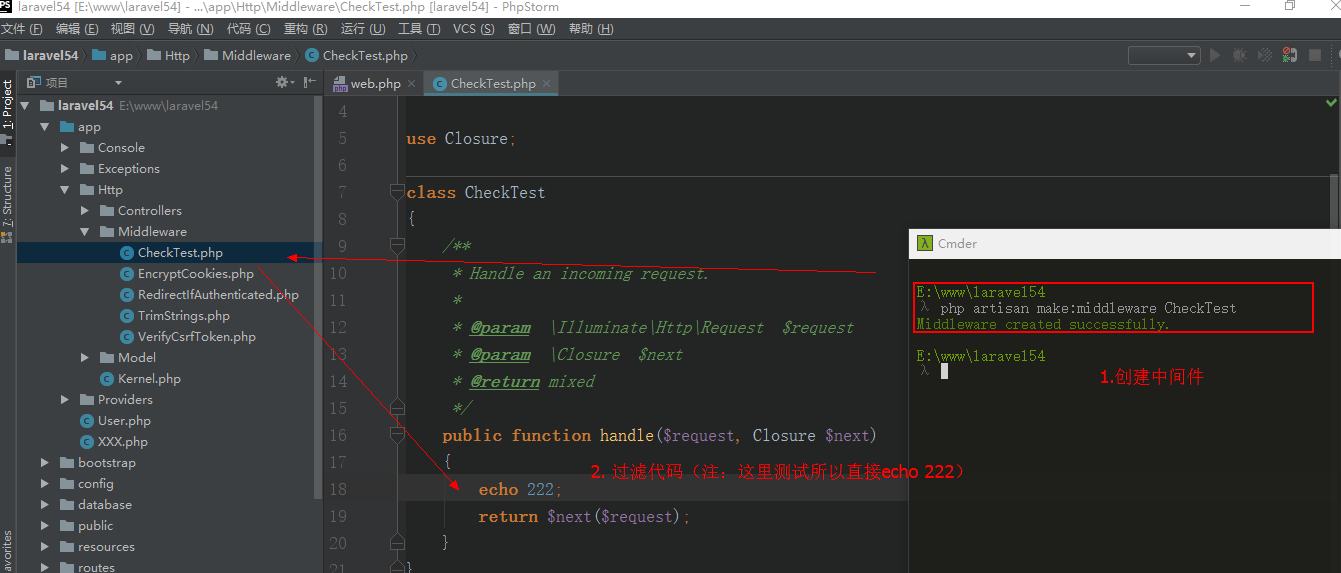Viewport: 1341px width, 573px height.
Task: Expand the Controllers folder
Action: tap(85, 211)
